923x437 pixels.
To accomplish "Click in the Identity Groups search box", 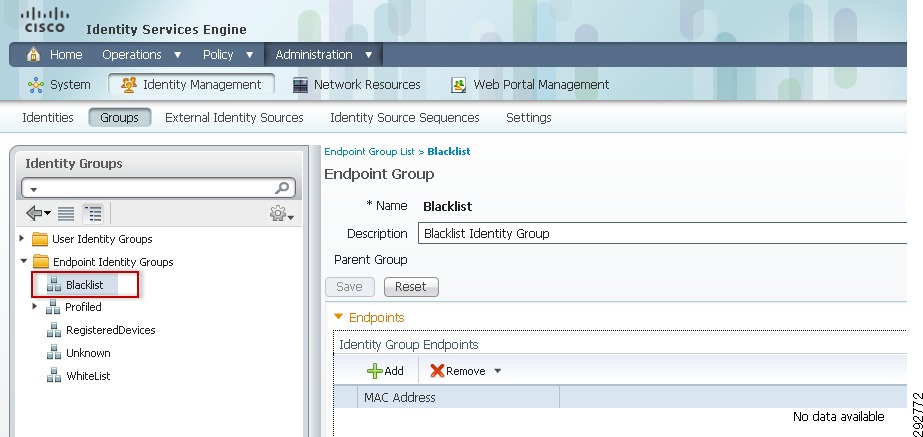I will tap(156, 188).
